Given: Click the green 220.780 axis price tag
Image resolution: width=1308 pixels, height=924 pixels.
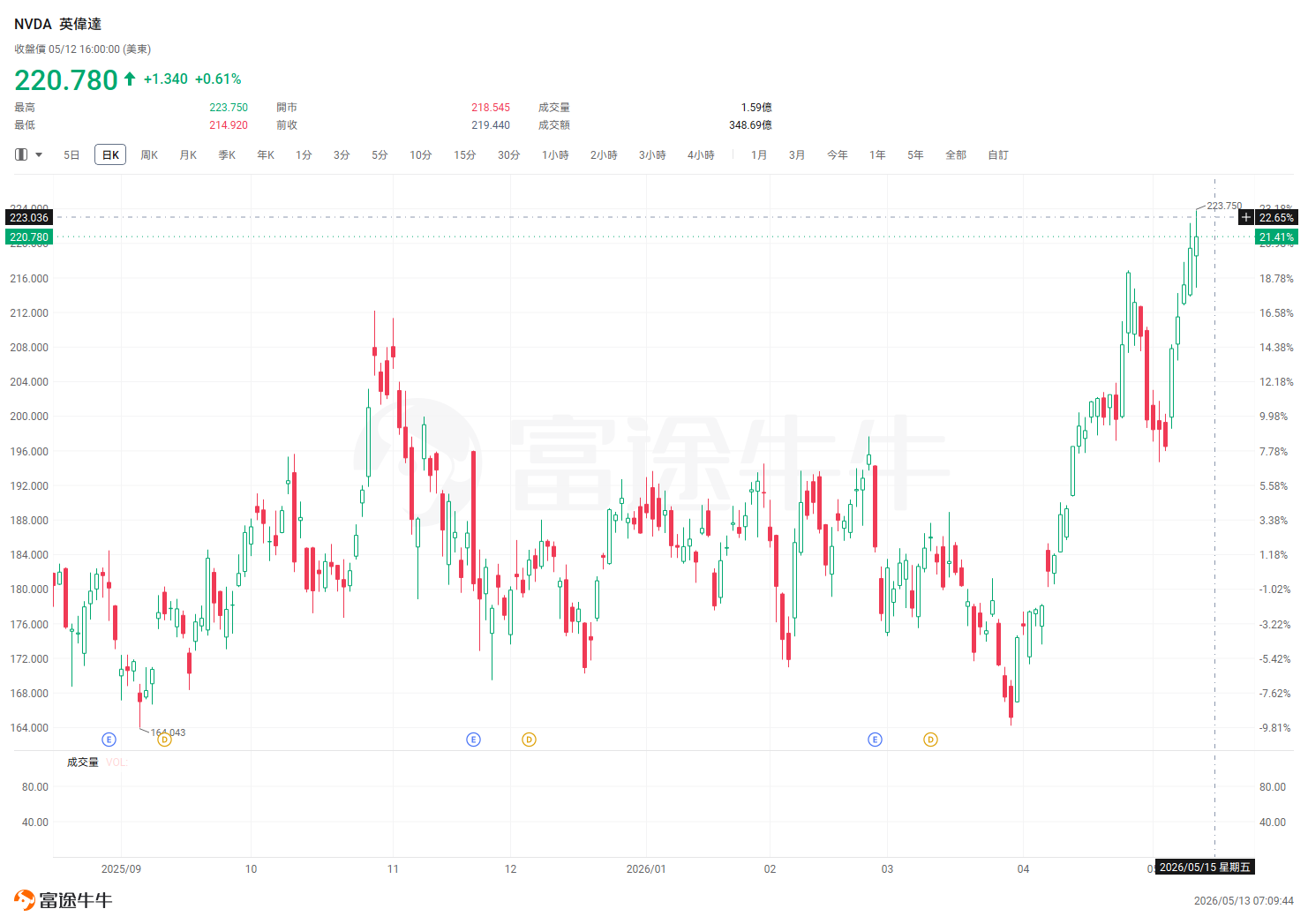Looking at the screenshot, I should coord(29,237).
